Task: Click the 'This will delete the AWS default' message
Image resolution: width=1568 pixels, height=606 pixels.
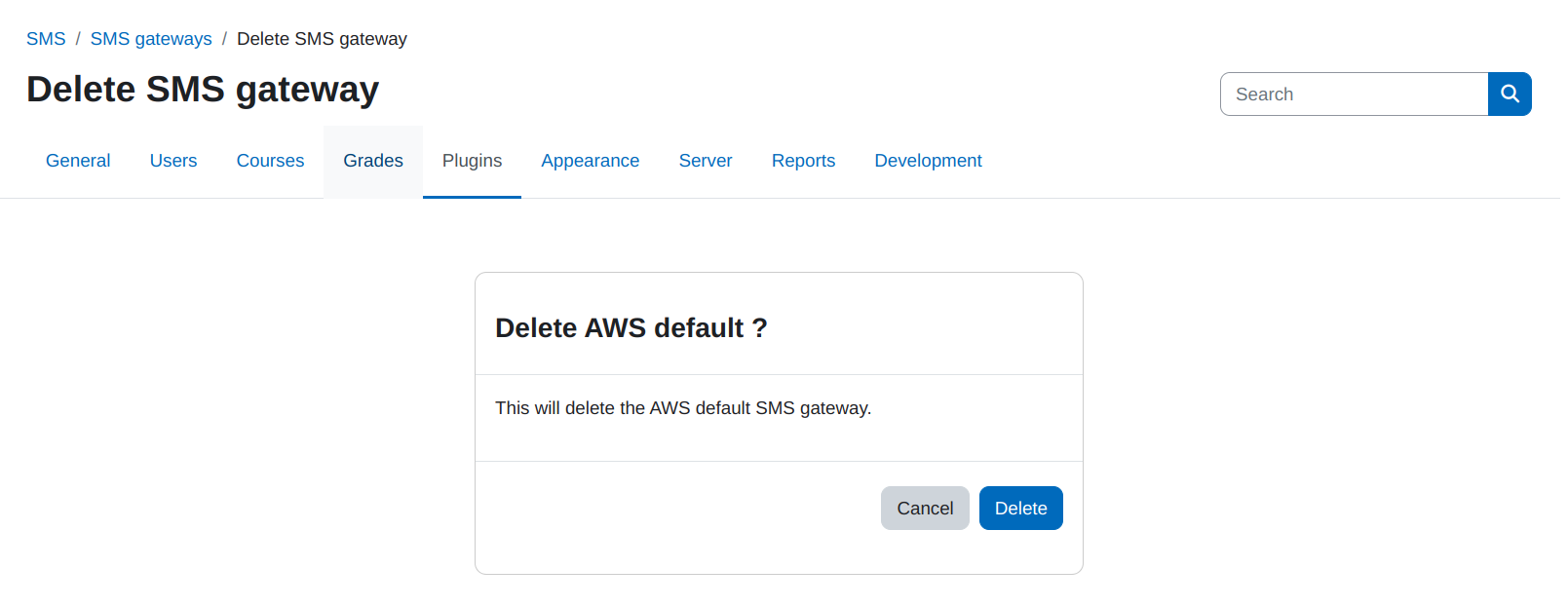Action: point(683,408)
